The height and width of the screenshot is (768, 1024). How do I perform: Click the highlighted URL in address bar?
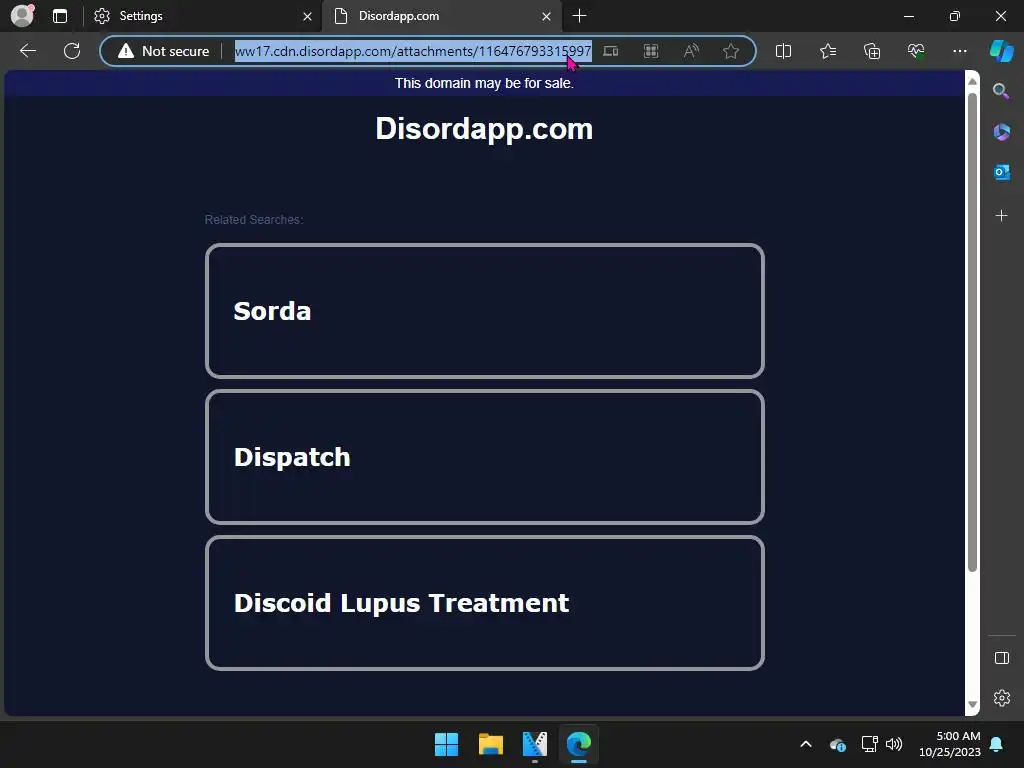tap(413, 51)
